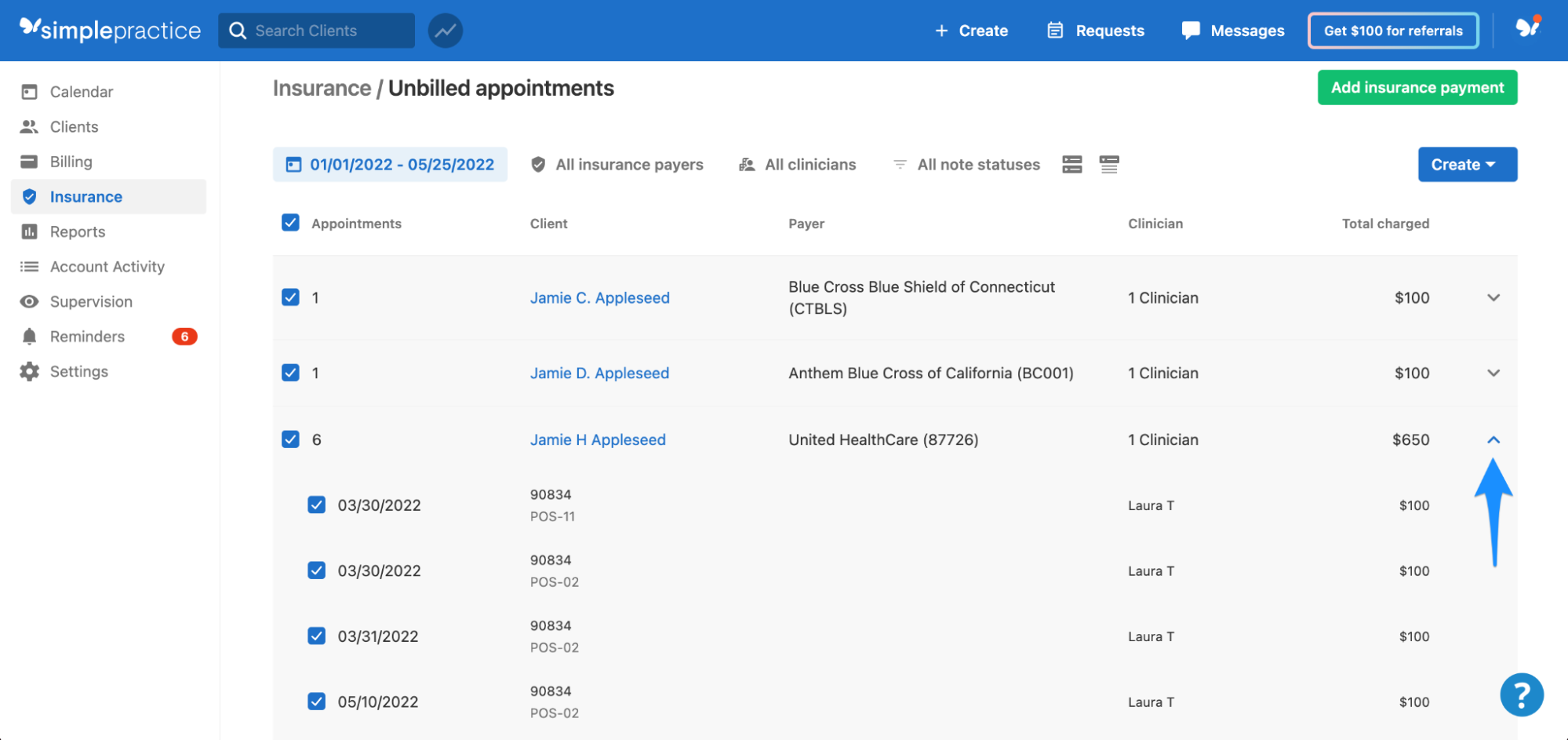
Task: Switch to compact list view icon
Action: click(x=1109, y=164)
